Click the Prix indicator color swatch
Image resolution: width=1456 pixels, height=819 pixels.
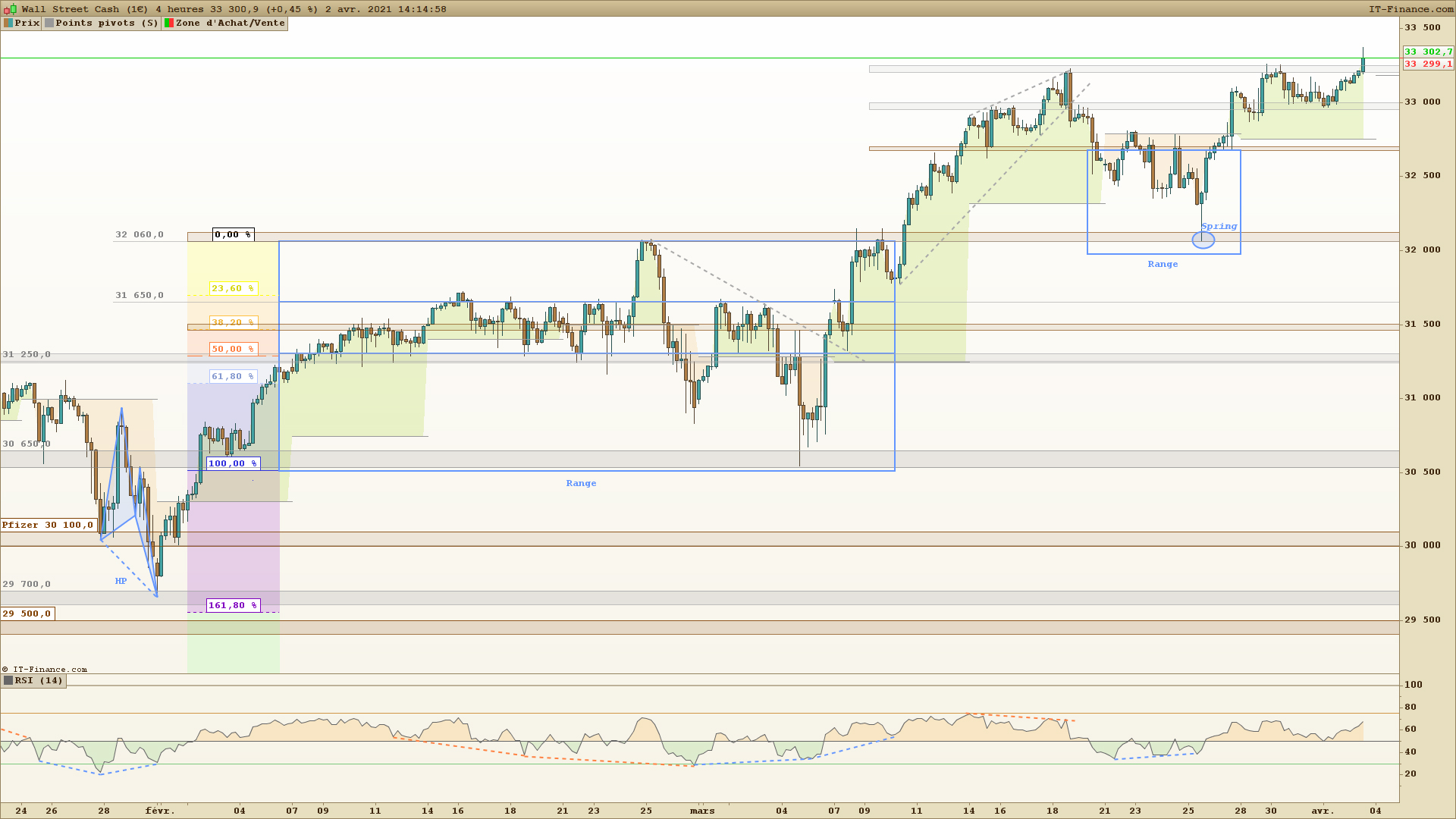click(x=8, y=24)
